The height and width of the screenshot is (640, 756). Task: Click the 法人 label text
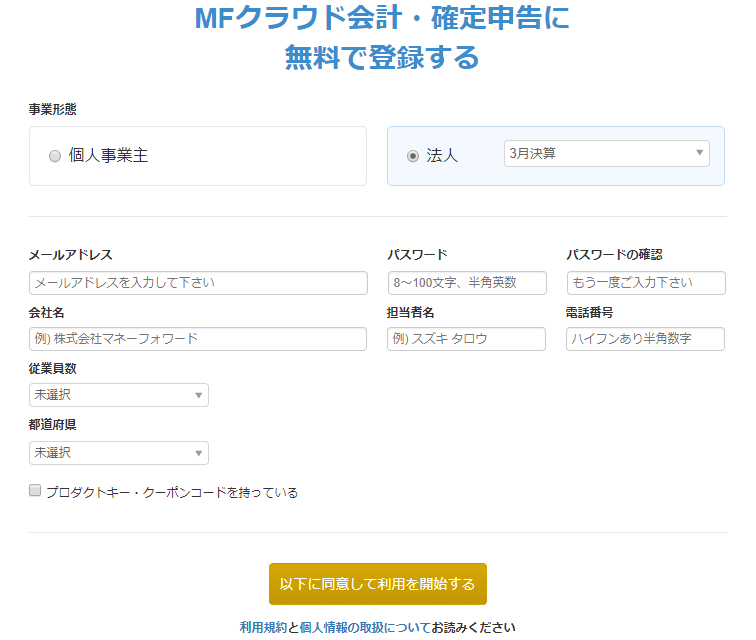442,155
